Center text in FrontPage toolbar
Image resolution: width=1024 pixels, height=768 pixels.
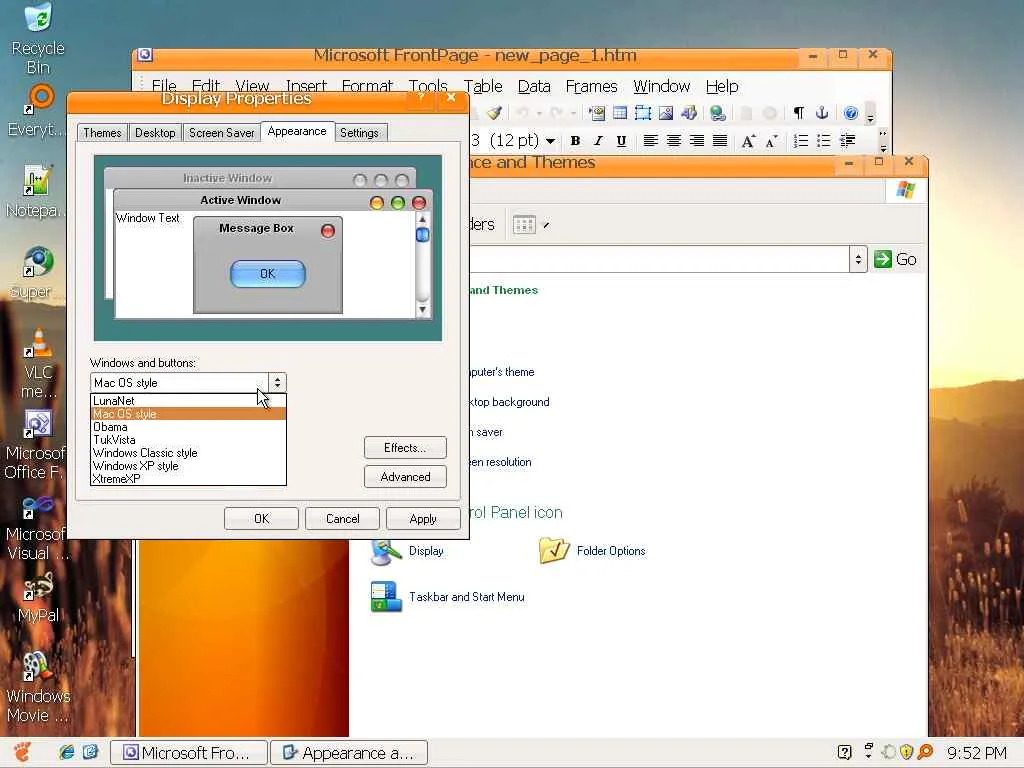(673, 140)
